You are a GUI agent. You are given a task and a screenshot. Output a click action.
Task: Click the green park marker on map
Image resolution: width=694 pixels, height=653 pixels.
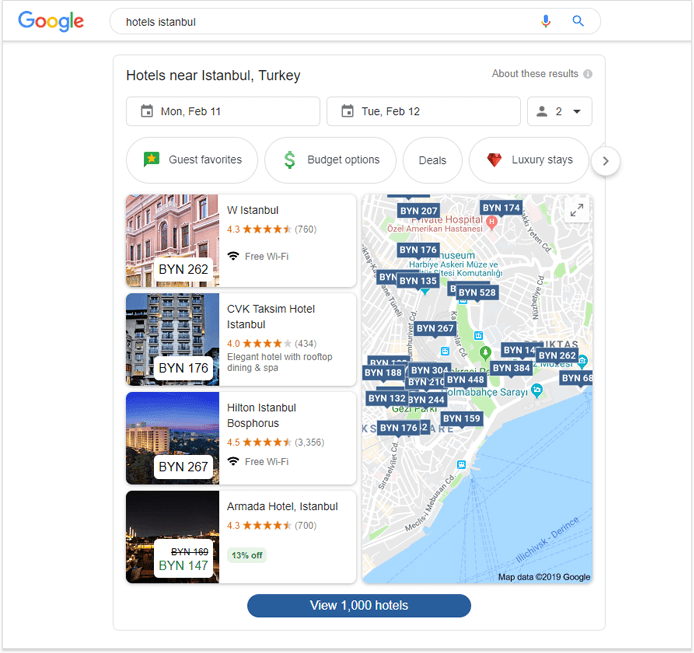(486, 353)
